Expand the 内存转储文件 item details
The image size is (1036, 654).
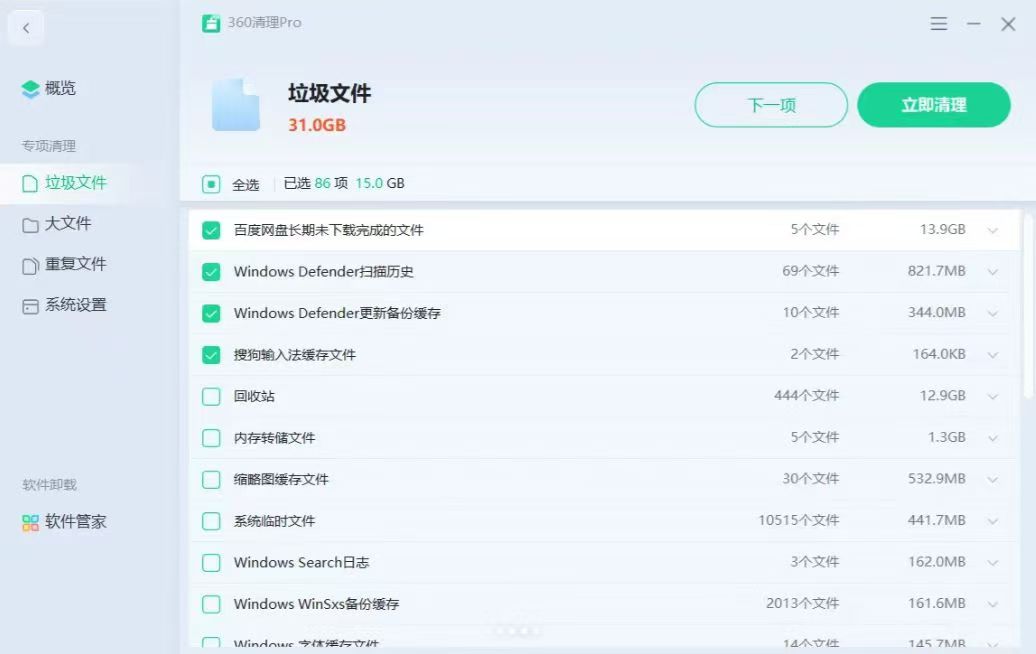click(993, 438)
